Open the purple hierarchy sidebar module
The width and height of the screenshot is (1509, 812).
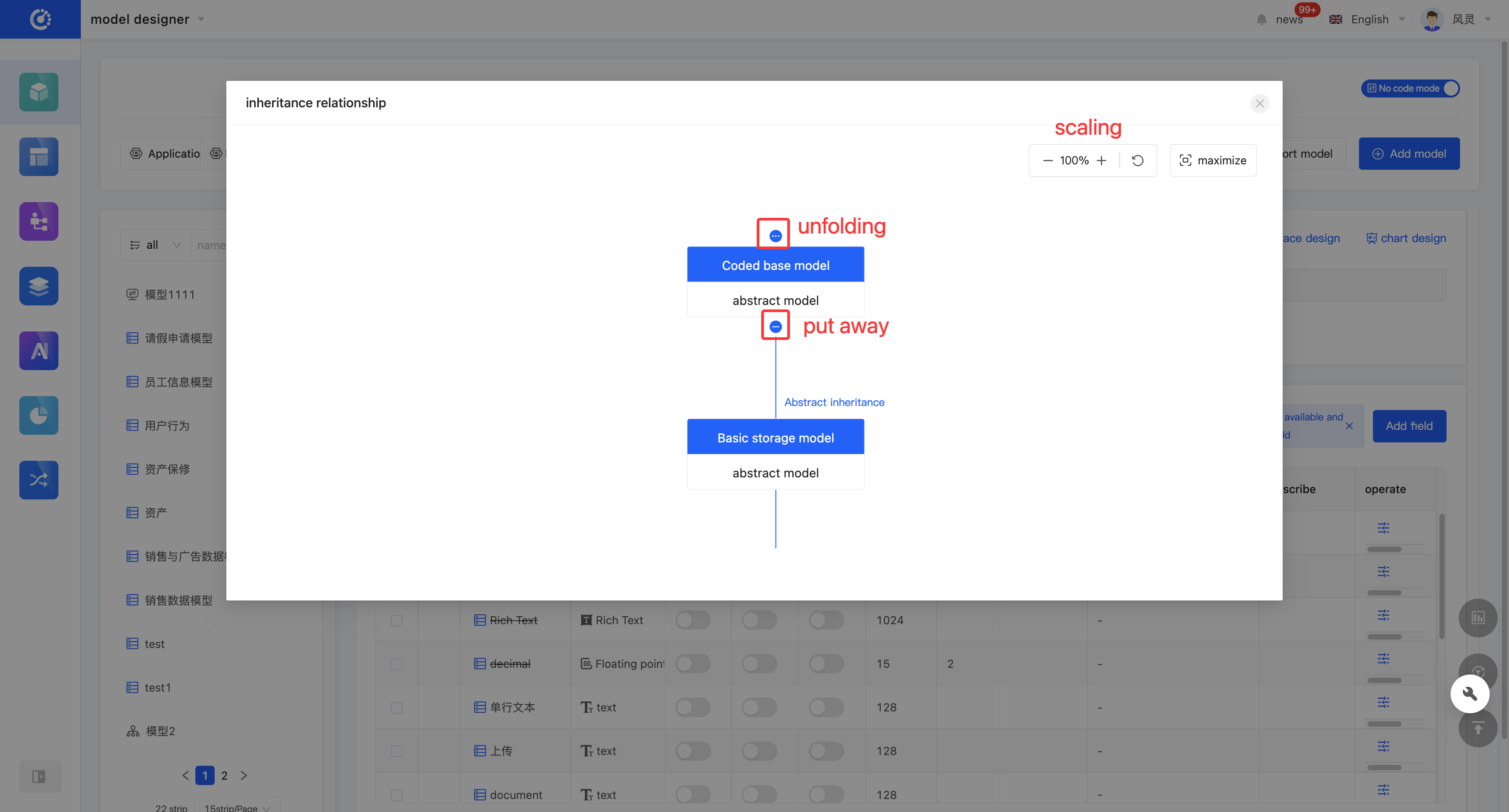[39, 221]
